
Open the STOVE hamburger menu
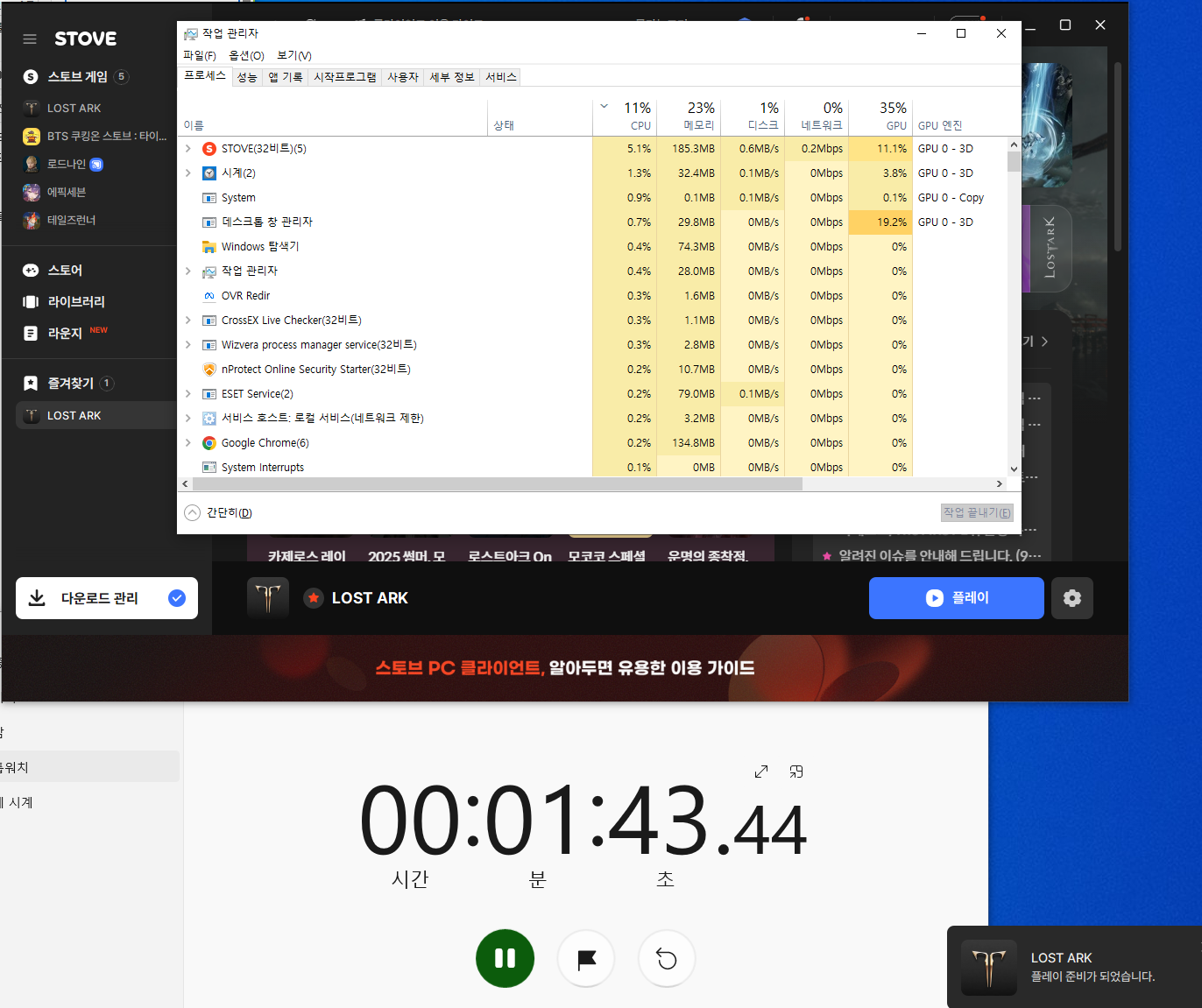pos(30,39)
